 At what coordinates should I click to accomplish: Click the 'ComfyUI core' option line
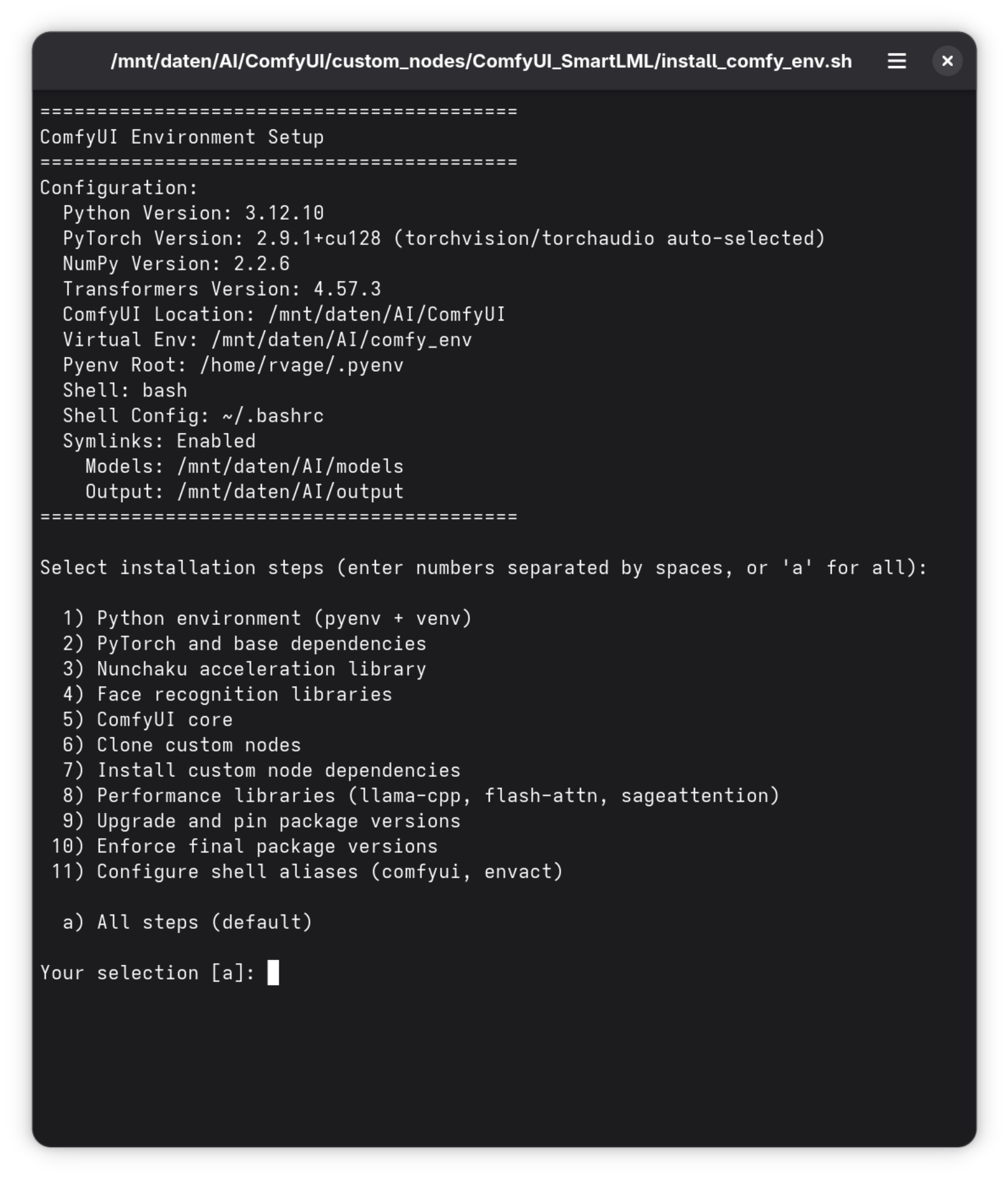148,719
